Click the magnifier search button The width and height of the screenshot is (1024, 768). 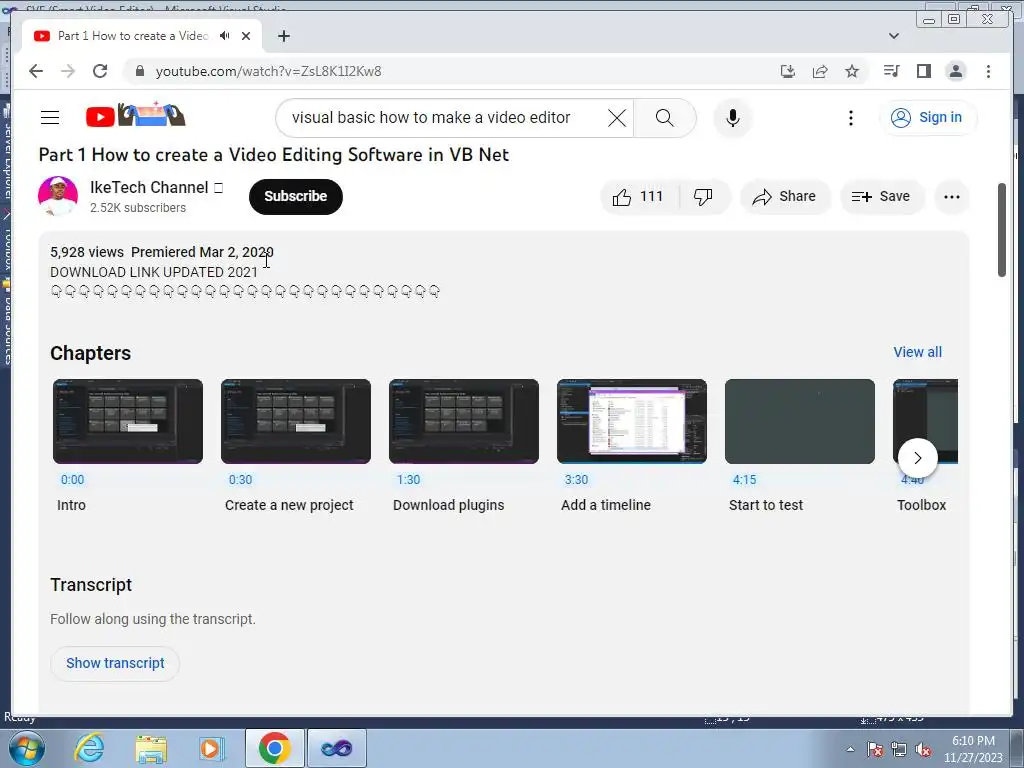(664, 118)
